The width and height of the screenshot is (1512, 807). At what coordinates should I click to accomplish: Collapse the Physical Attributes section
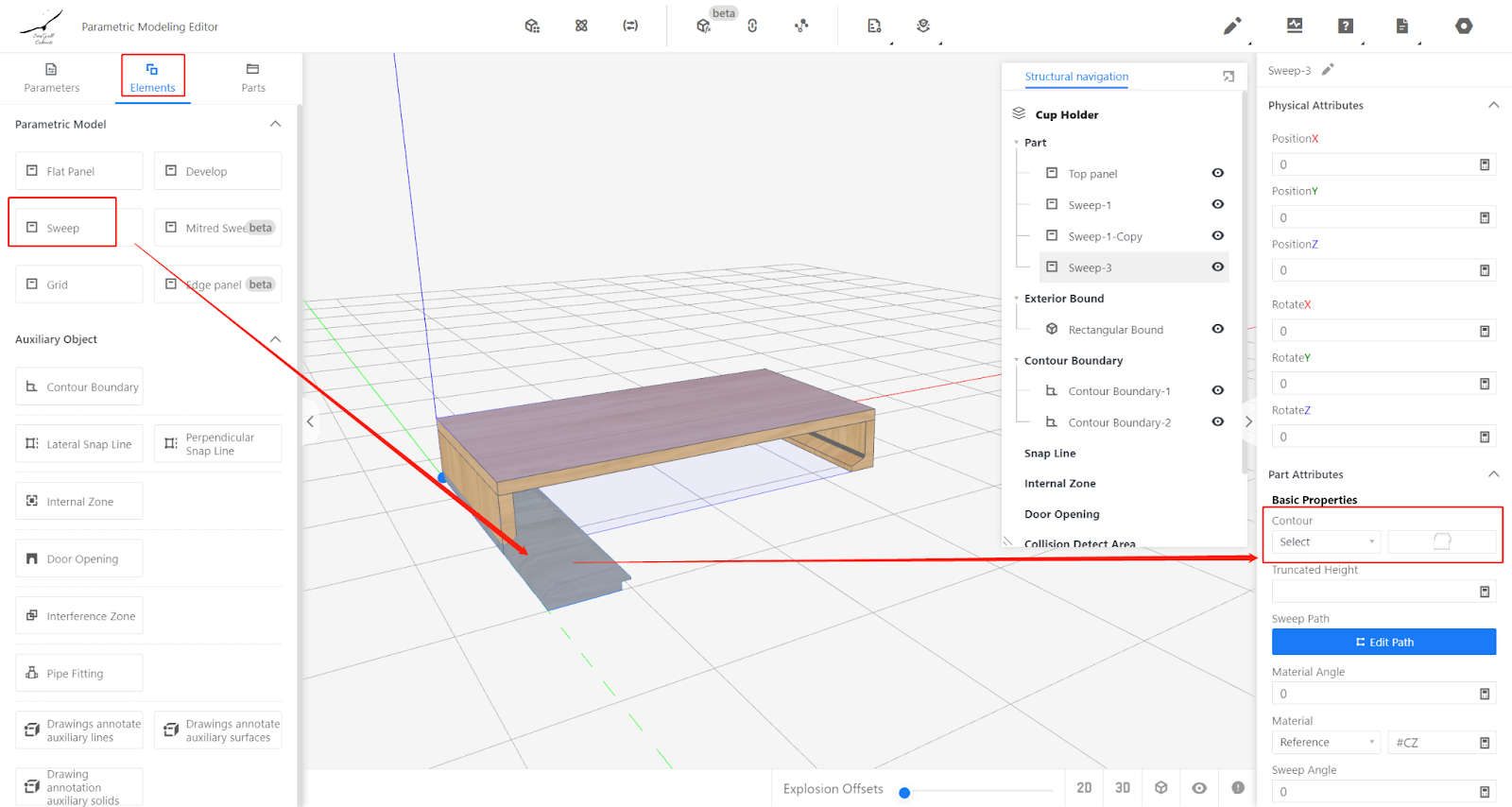coord(1493,105)
